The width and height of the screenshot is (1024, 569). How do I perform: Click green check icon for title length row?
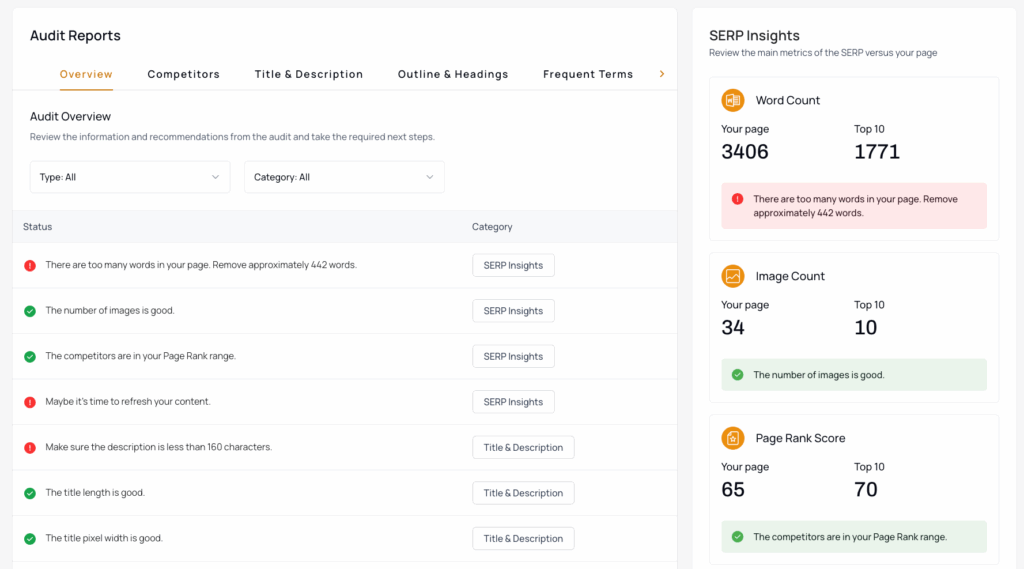pyautogui.click(x=30, y=493)
